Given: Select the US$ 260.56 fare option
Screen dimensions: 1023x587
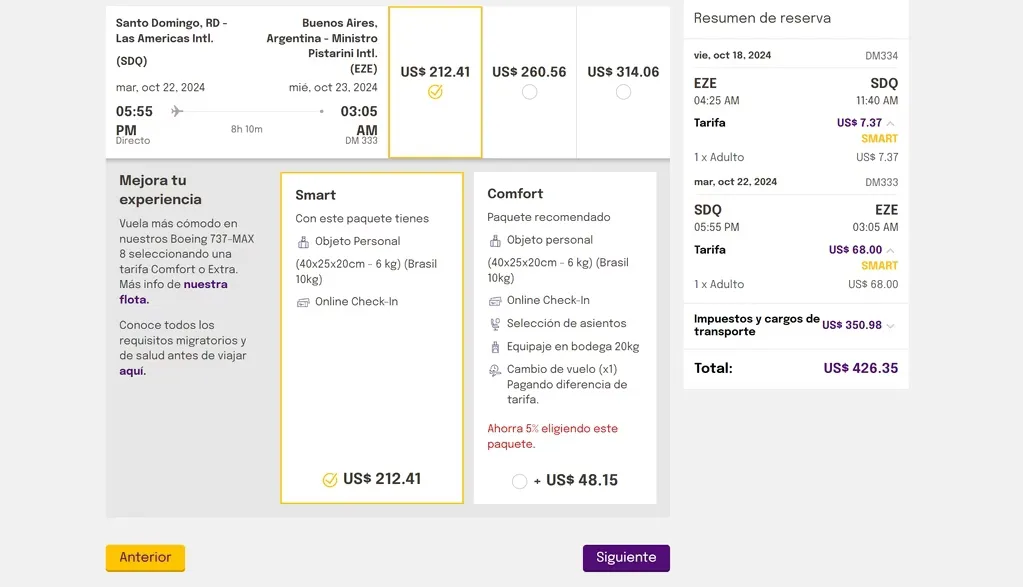Looking at the screenshot, I should click(x=529, y=92).
